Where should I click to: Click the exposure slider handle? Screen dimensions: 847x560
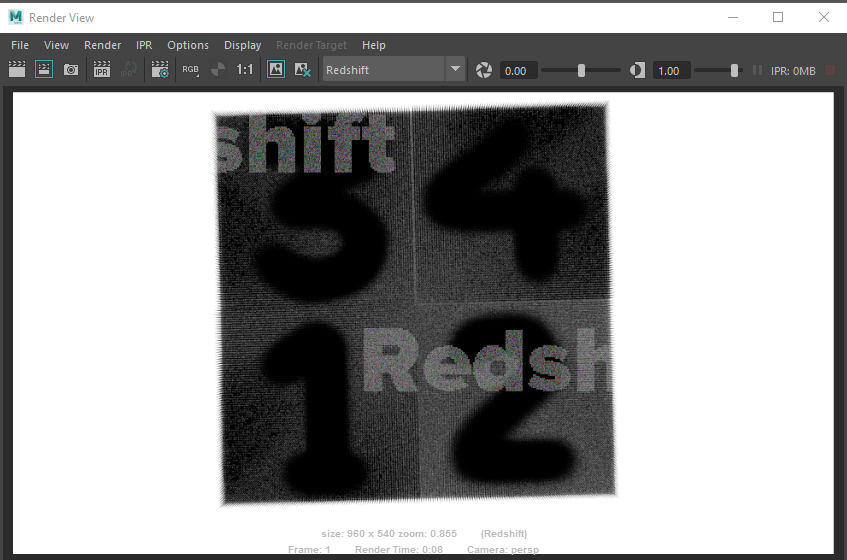[x=581, y=70]
